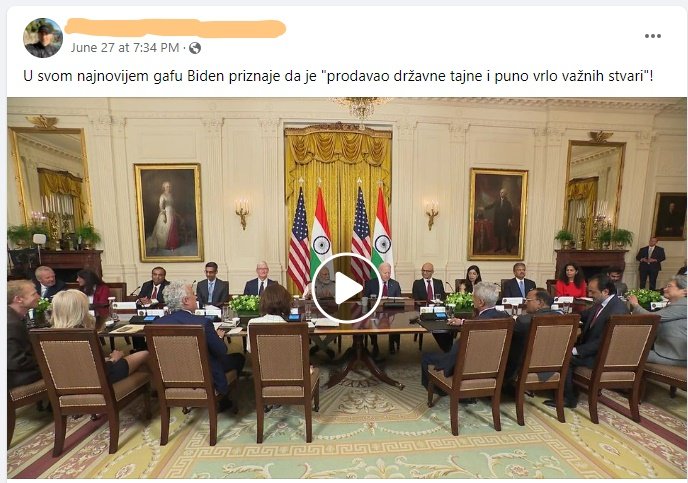Click the George Washington portrait painting
The height and width of the screenshot is (483, 688).
tap(498, 214)
